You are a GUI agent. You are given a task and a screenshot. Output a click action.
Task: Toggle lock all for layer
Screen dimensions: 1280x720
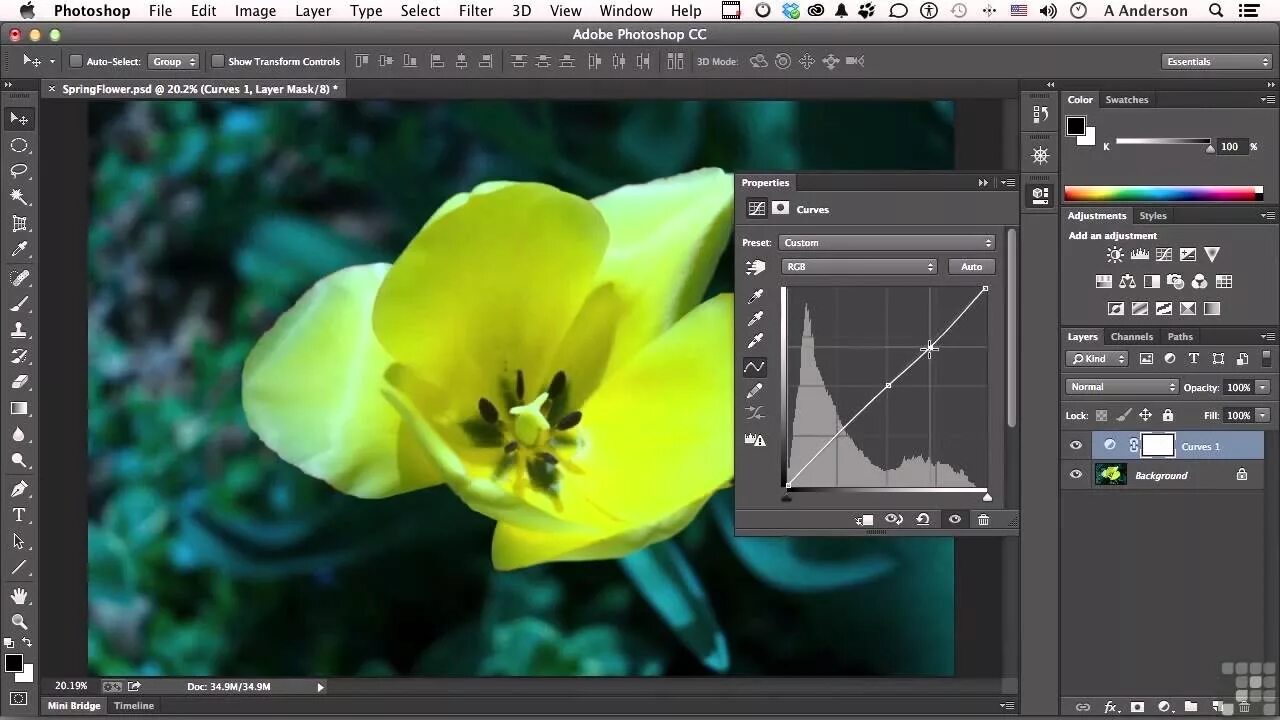tap(1168, 415)
